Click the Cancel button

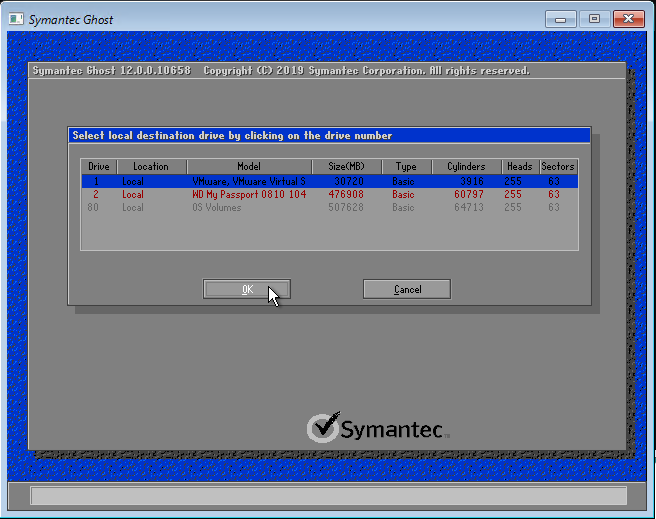tap(407, 289)
